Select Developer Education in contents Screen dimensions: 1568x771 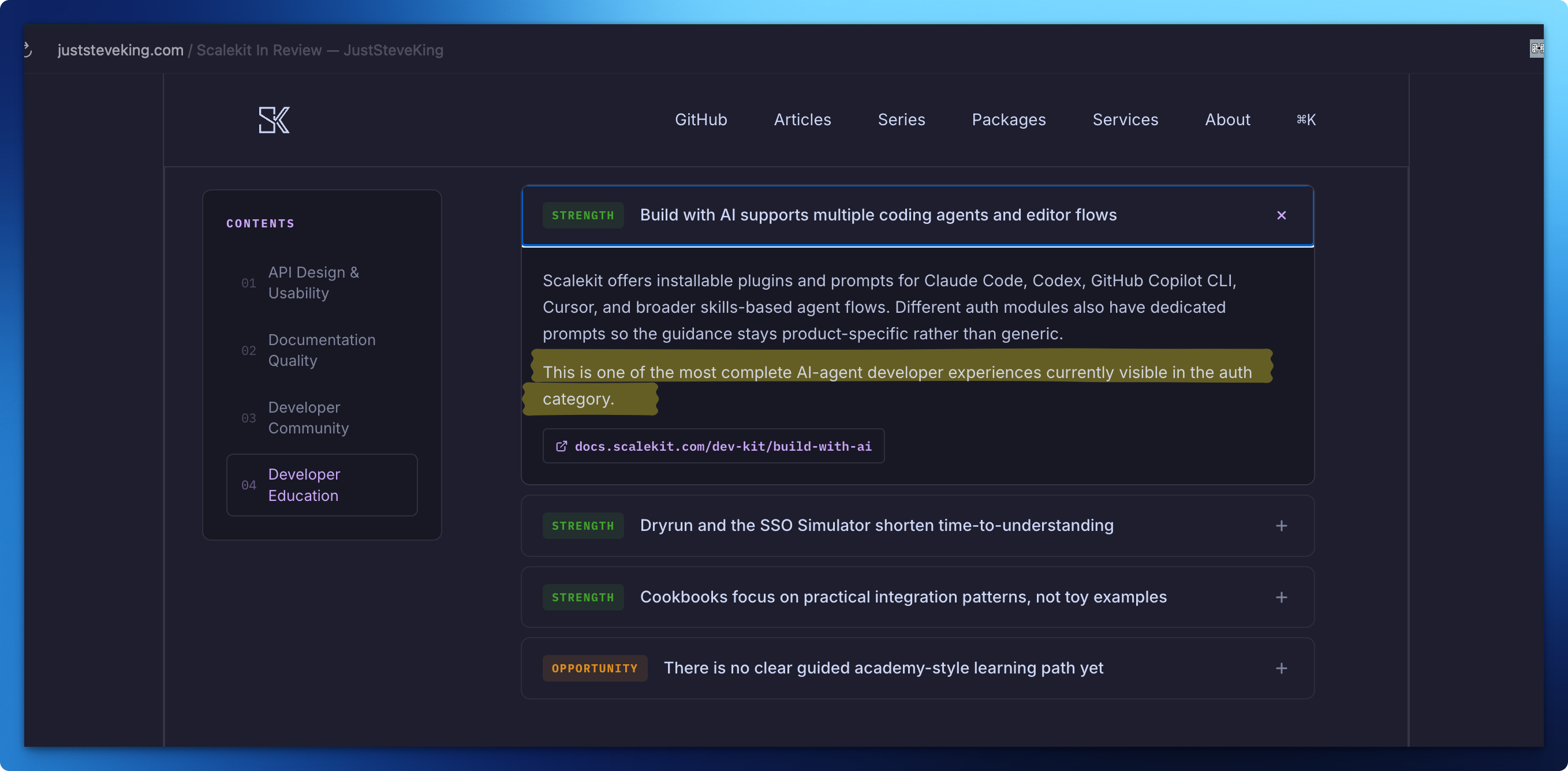[322, 485]
